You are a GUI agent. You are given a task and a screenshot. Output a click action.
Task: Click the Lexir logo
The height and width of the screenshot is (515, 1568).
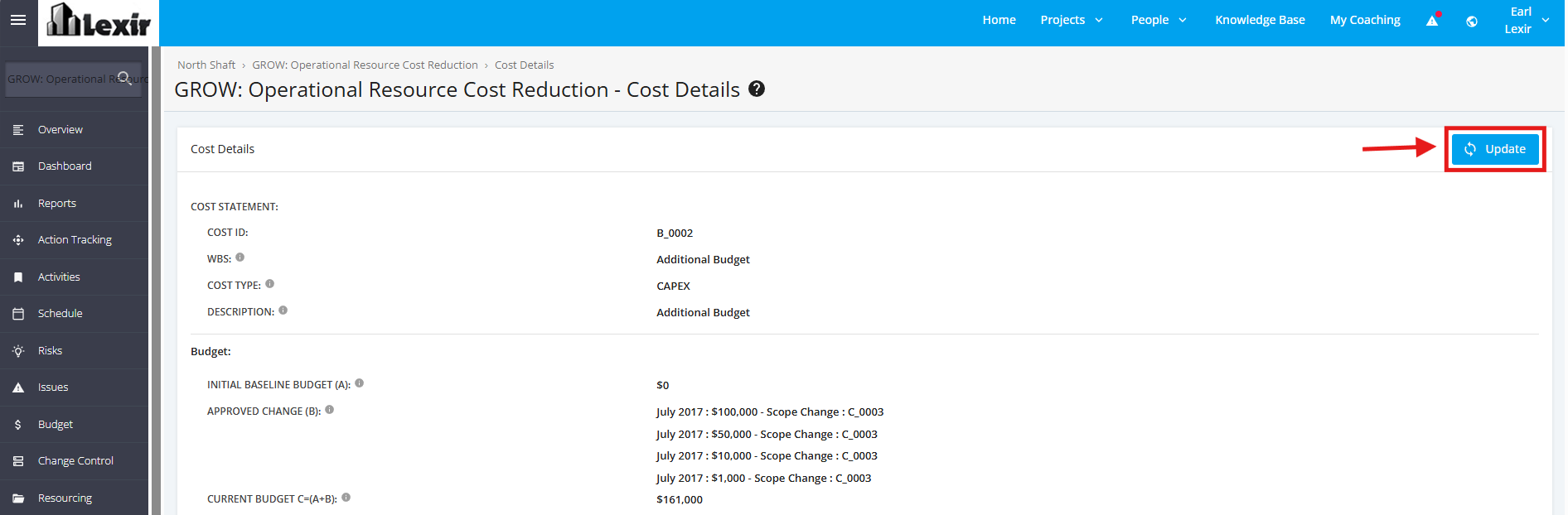click(x=99, y=22)
